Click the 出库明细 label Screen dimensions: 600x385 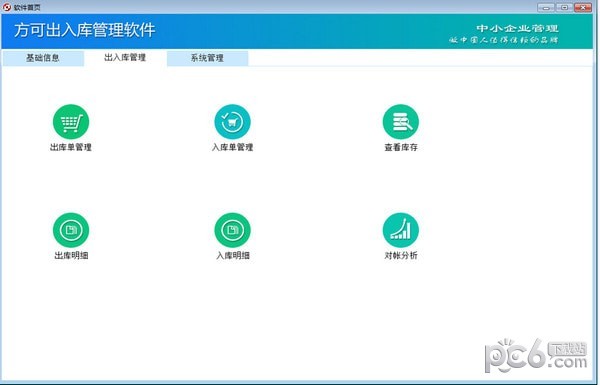(71, 255)
